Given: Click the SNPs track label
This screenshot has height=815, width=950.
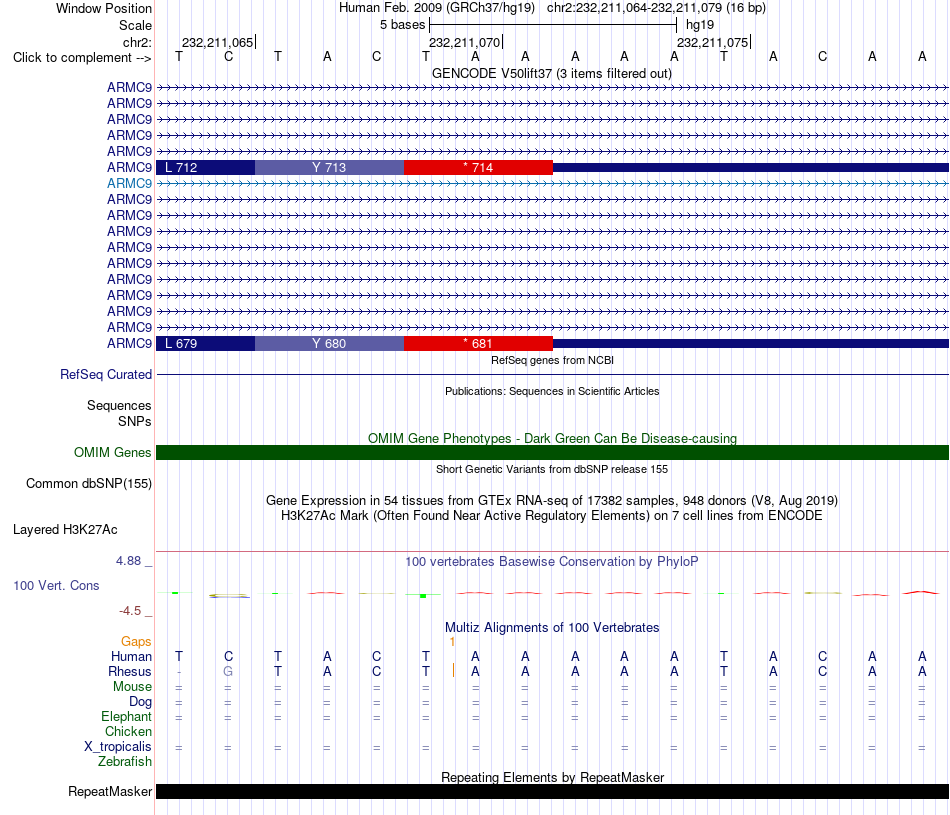Looking at the screenshot, I should (x=135, y=421).
